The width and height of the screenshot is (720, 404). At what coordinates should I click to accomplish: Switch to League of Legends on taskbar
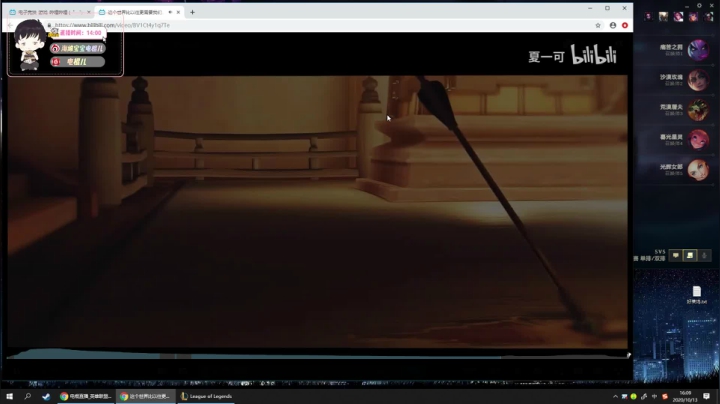point(206,396)
